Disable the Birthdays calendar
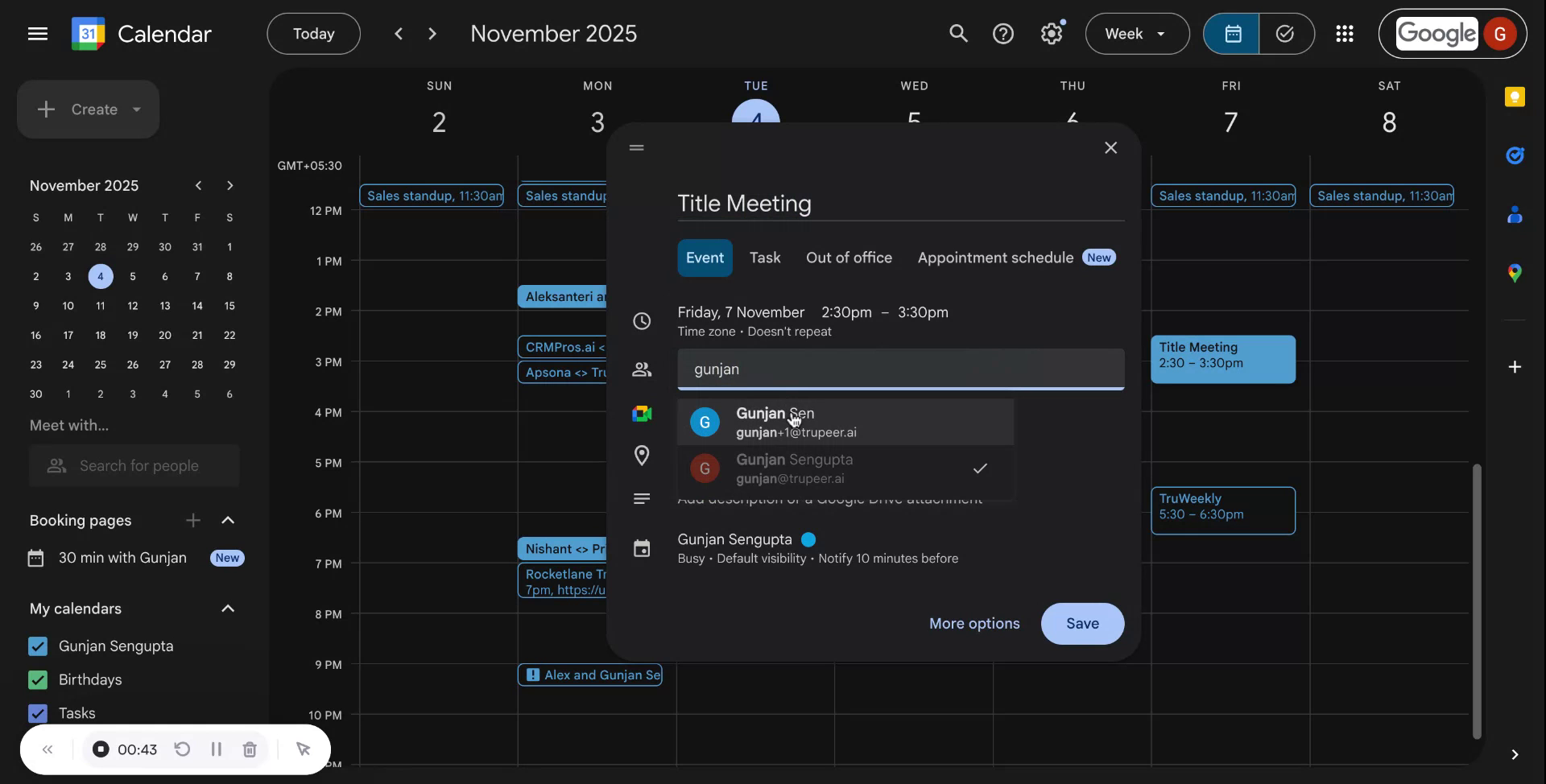This screenshot has width=1546, height=784. coord(37,679)
